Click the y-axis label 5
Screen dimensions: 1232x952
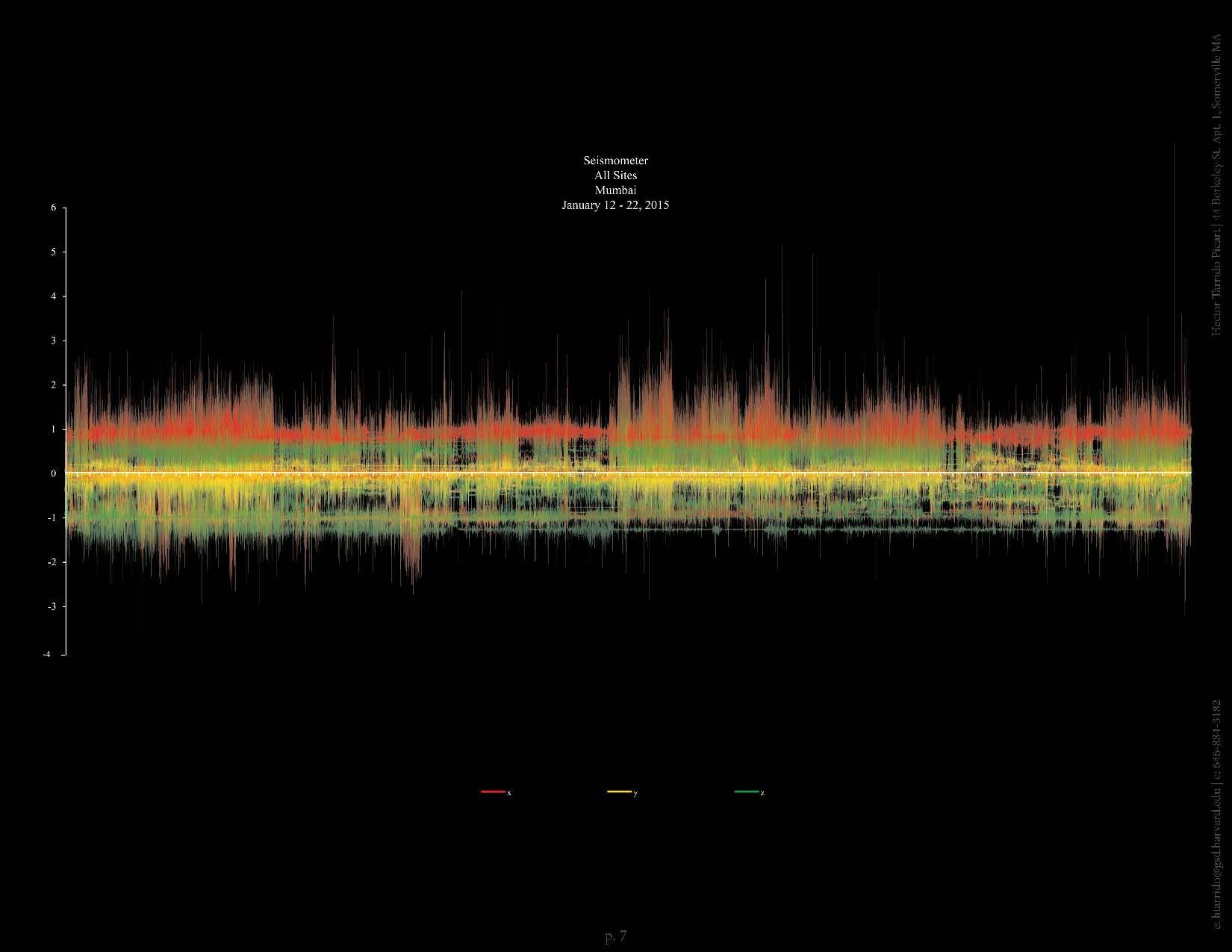54,252
